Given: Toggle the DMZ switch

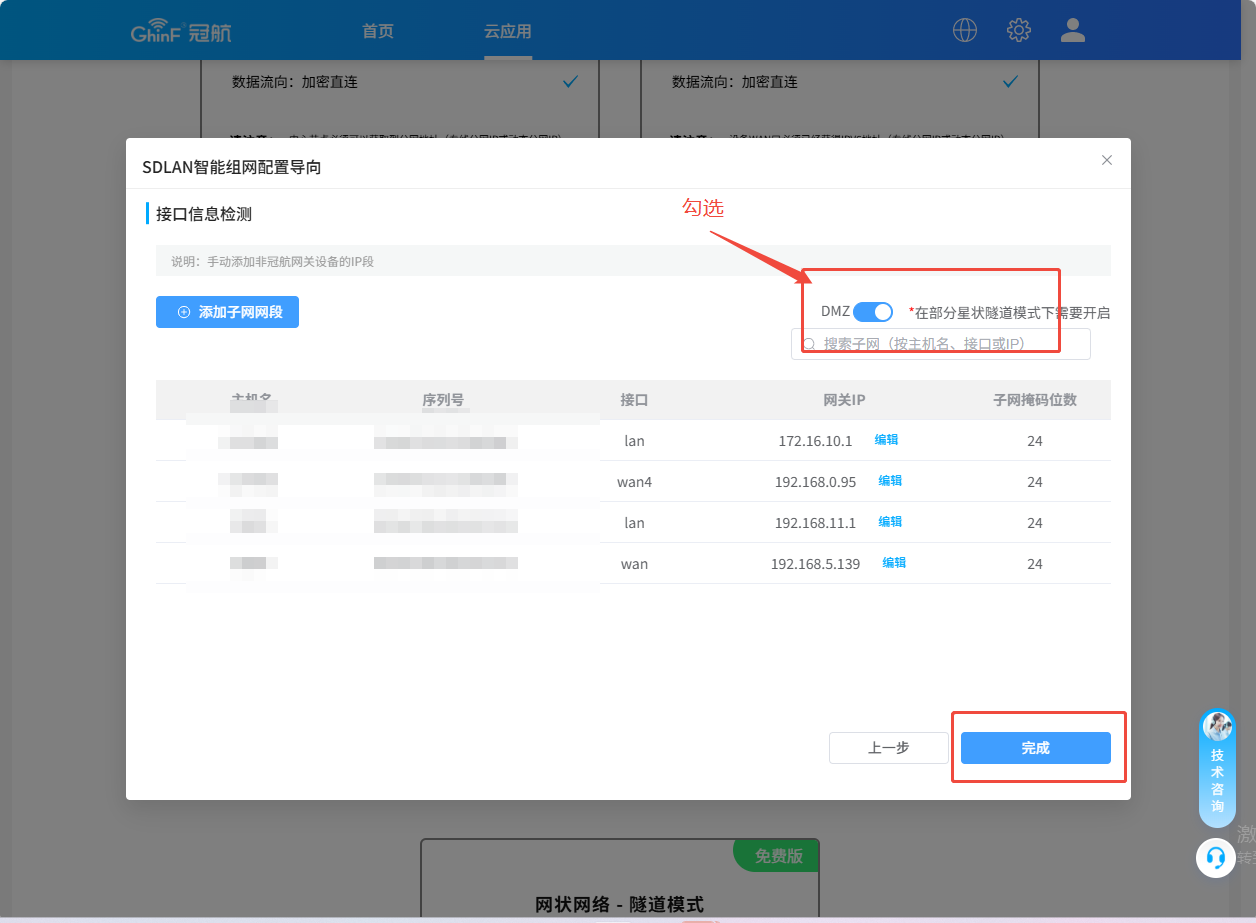Looking at the screenshot, I should click(x=873, y=312).
